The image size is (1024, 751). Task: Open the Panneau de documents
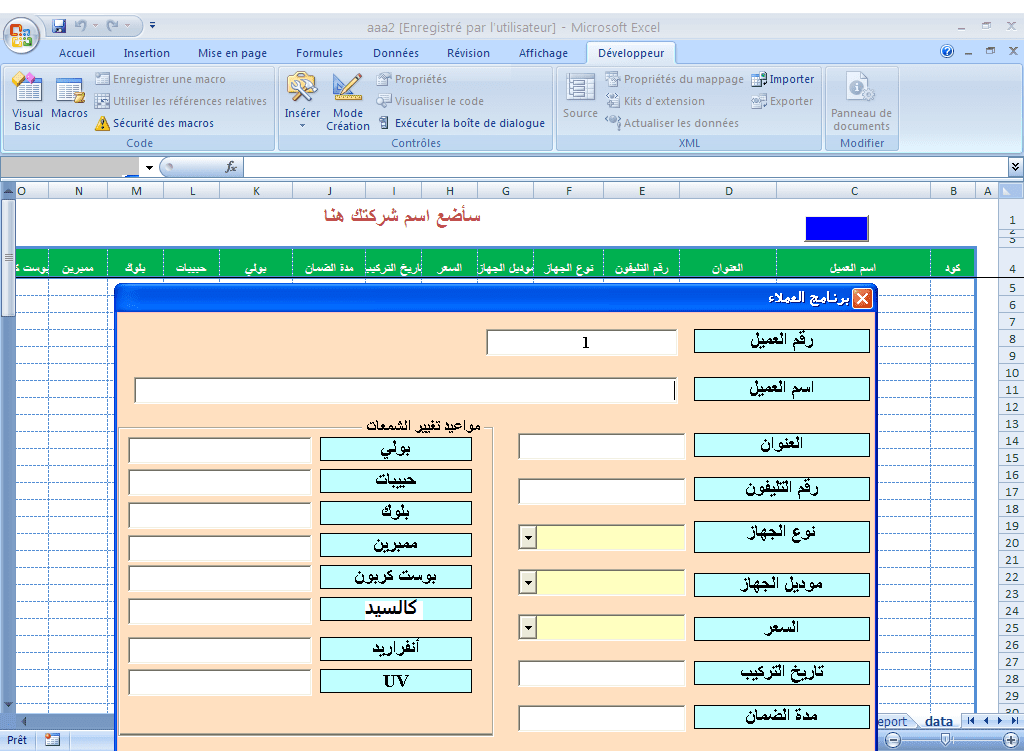(x=861, y=101)
